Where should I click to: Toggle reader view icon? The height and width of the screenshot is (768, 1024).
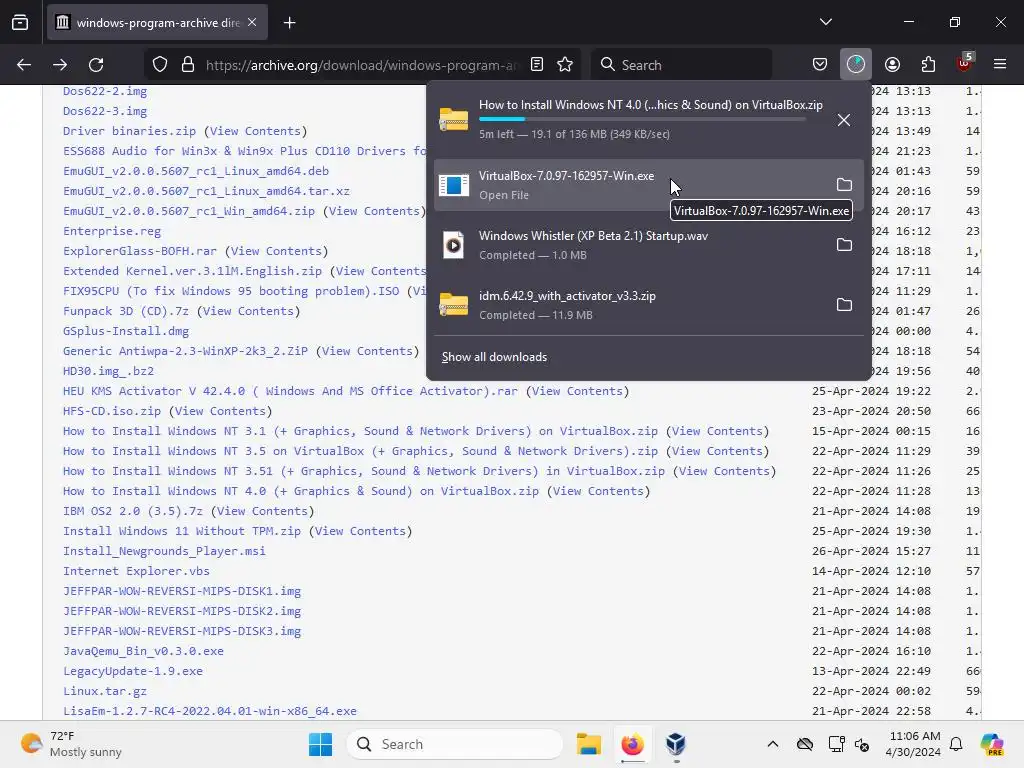pyautogui.click(x=537, y=65)
